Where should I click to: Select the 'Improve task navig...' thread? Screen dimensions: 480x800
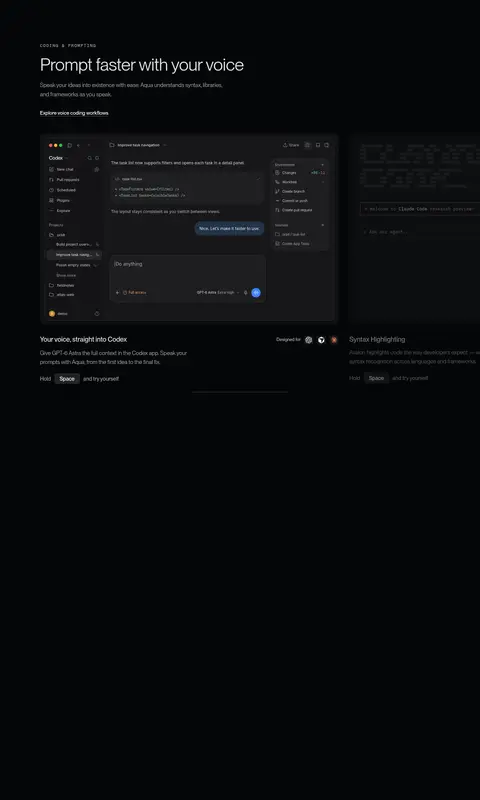pyautogui.click(x=74, y=255)
